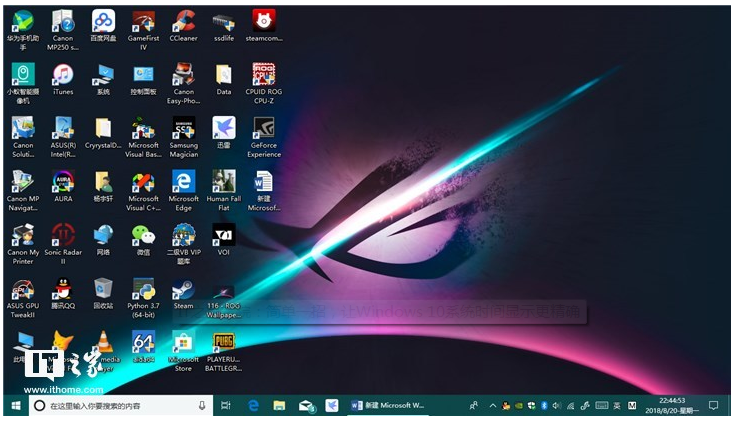Select the 116 - ROG Wallpape... file
This screenshot has height=421, width=736.
tap(224, 302)
